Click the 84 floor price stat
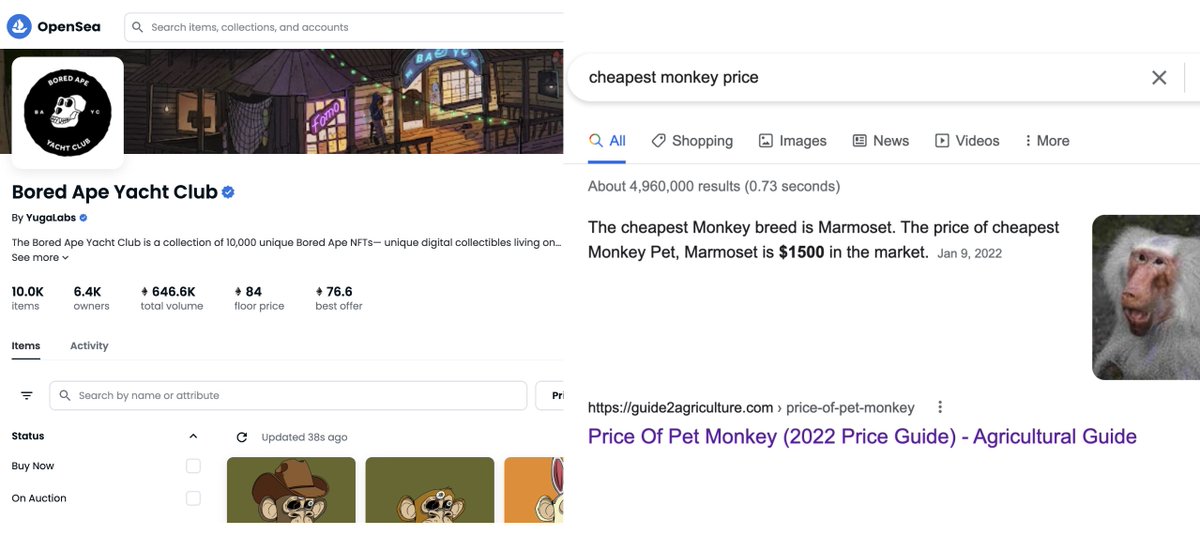1200x535 pixels. point(259,298)
